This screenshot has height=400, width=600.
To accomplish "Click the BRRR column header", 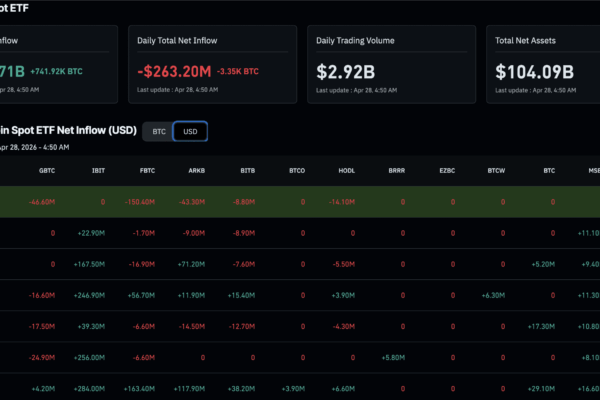I will (397, 170).
